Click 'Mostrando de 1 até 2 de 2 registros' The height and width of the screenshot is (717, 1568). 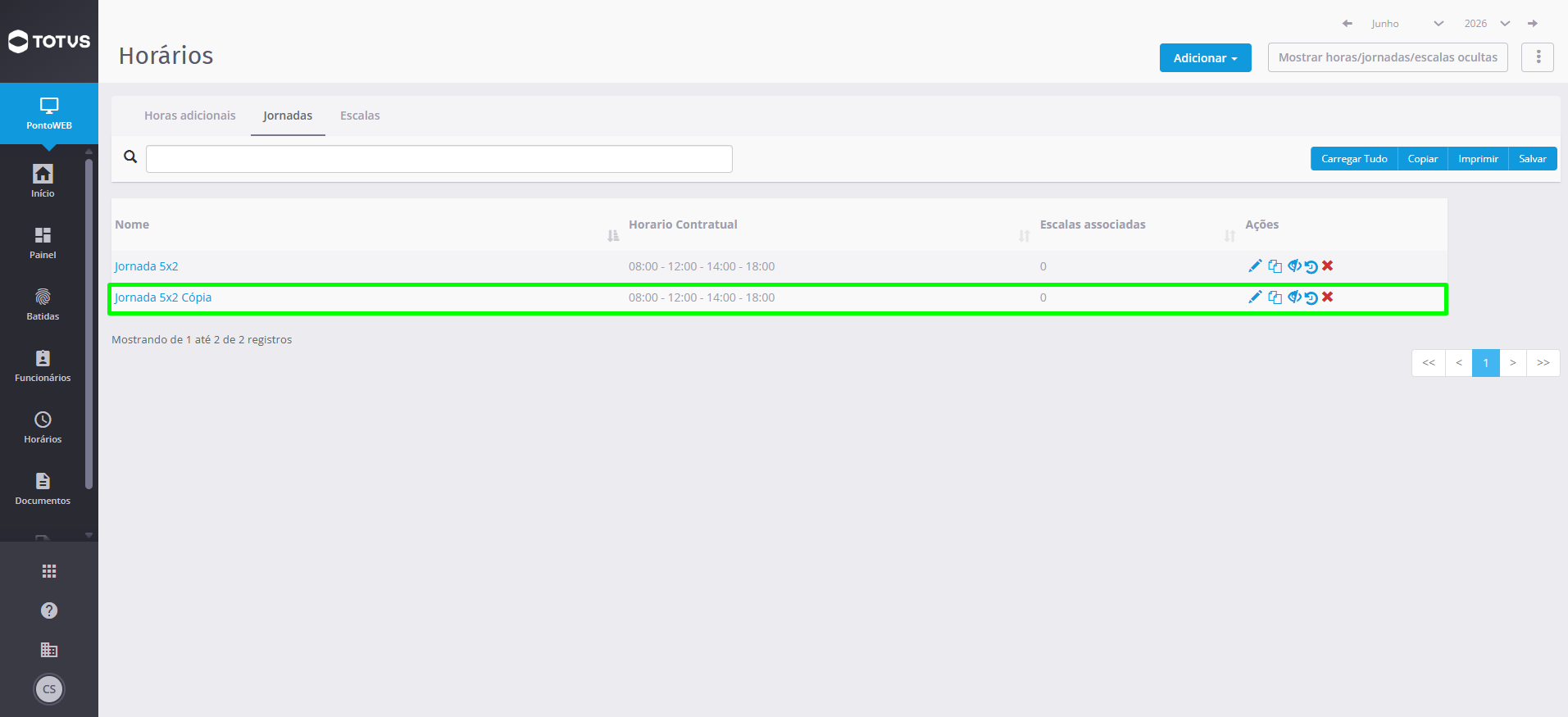click(x=202, y=339)
